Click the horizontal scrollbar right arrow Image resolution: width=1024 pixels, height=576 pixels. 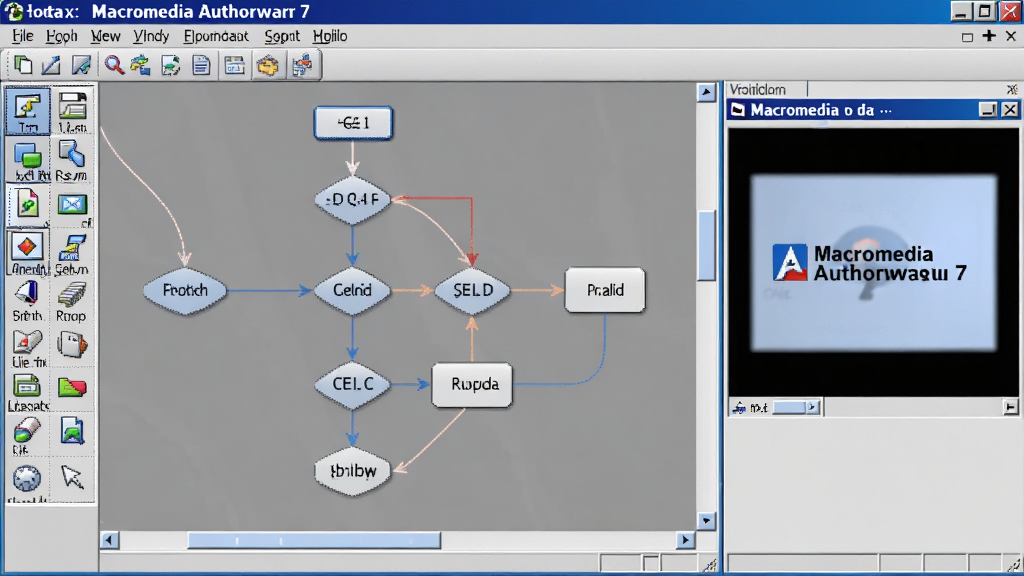pos(685,540)
